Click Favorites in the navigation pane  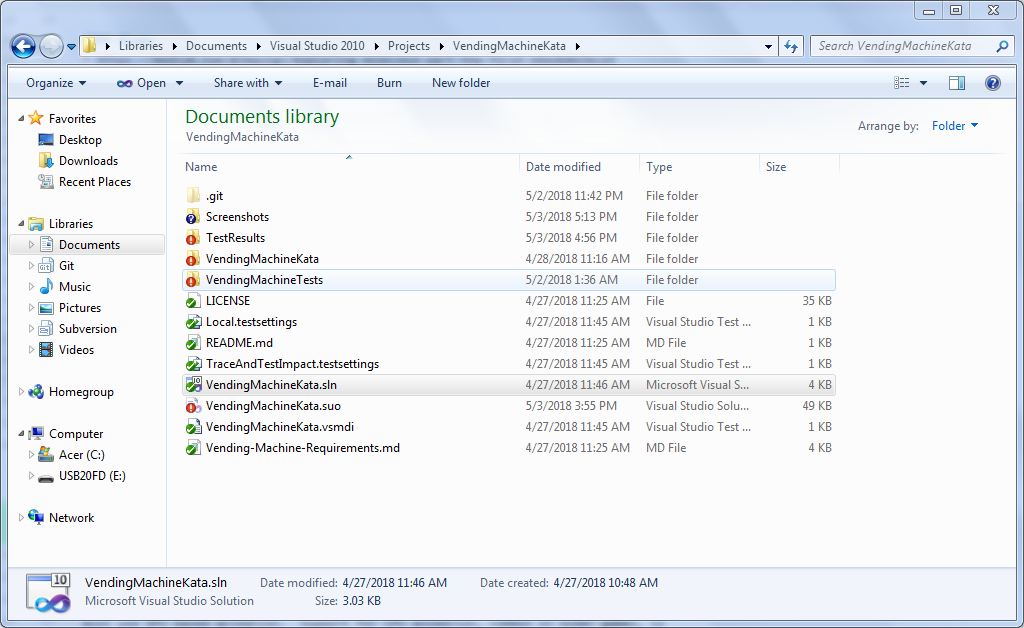point(72,119)
